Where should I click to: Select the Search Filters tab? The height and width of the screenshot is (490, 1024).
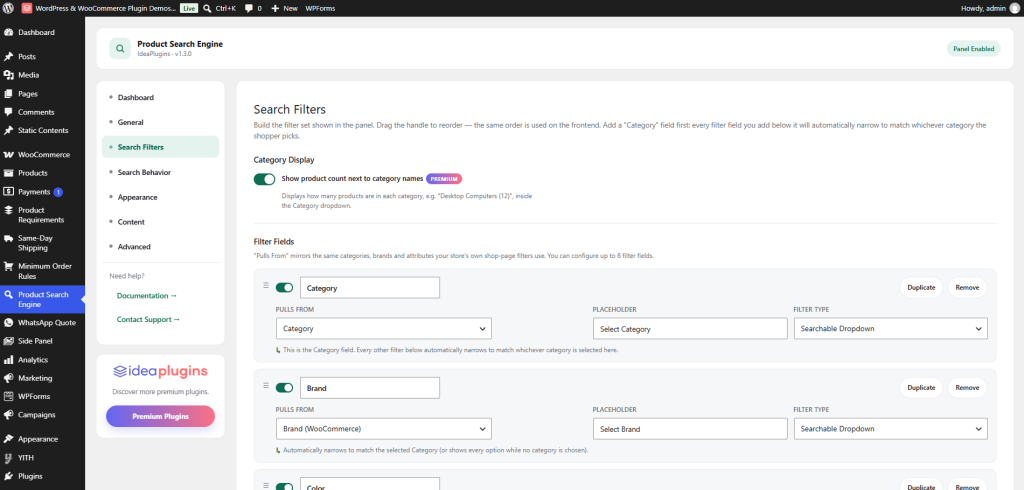point(161,147)
